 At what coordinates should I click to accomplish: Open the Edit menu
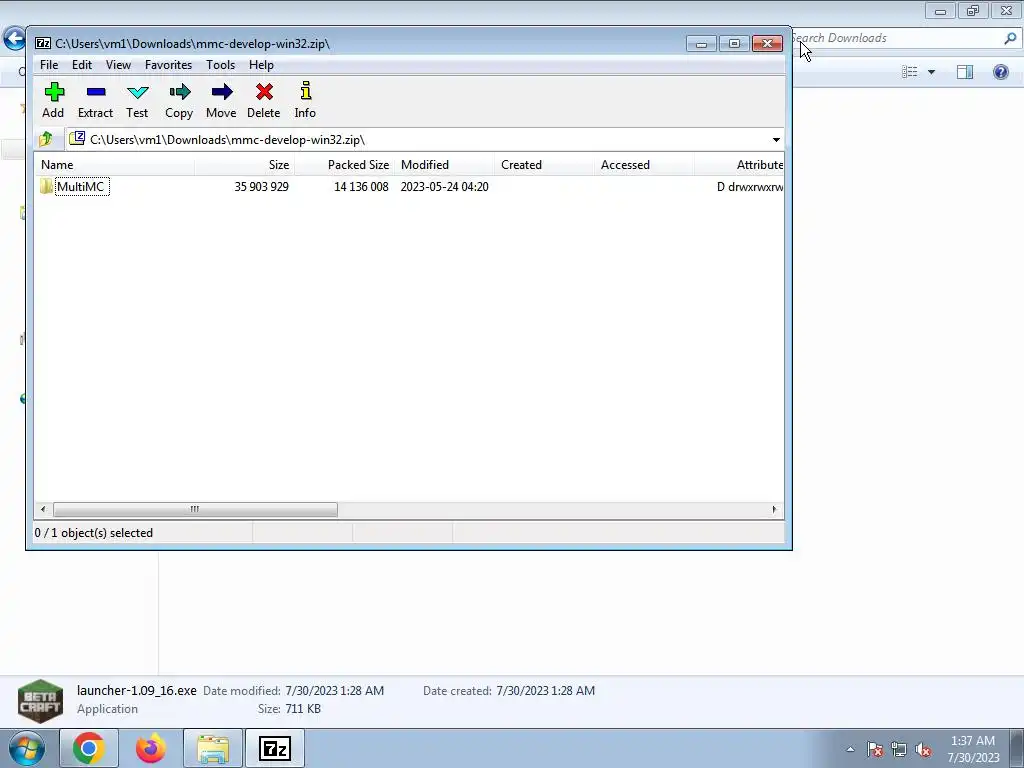[82, 65]
